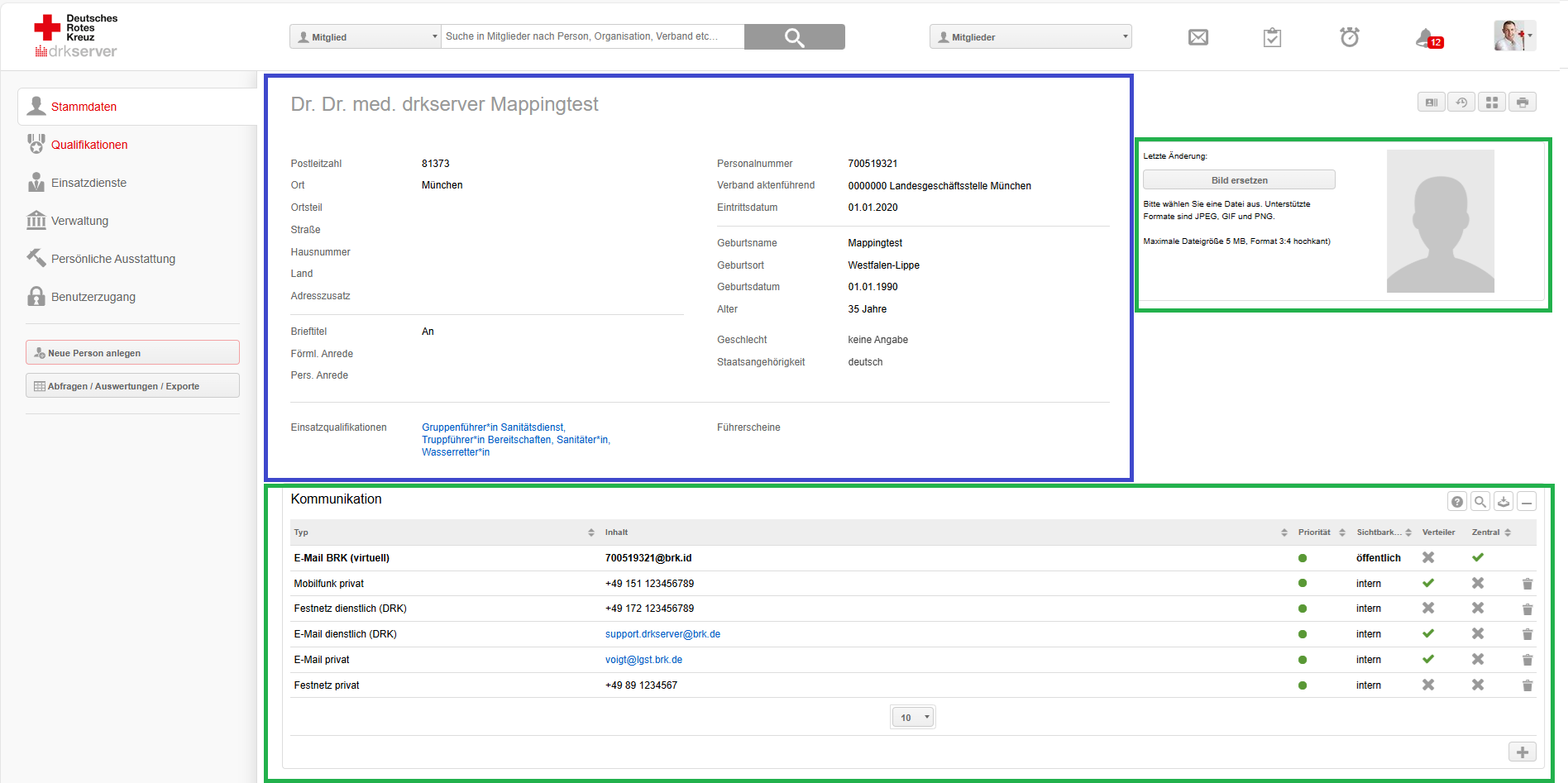Click the member search input field
The image size is (1568, 783).
point(592,36)
